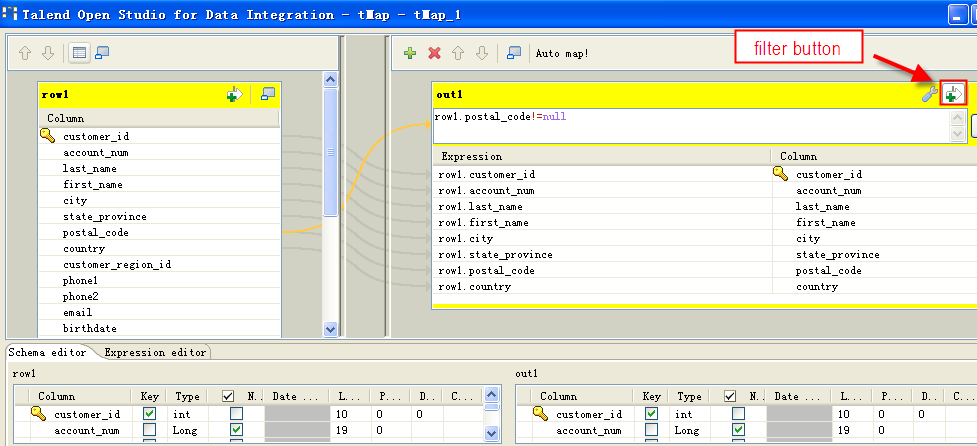Check Key checkbox for out1 account_num

click(651, 430)
